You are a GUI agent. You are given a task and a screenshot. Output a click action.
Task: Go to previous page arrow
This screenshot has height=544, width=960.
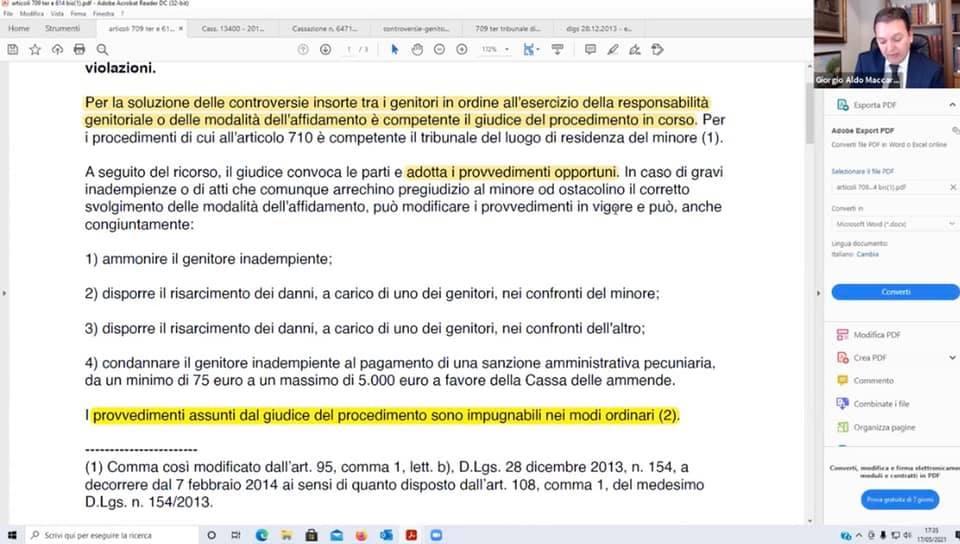point(303,50)
